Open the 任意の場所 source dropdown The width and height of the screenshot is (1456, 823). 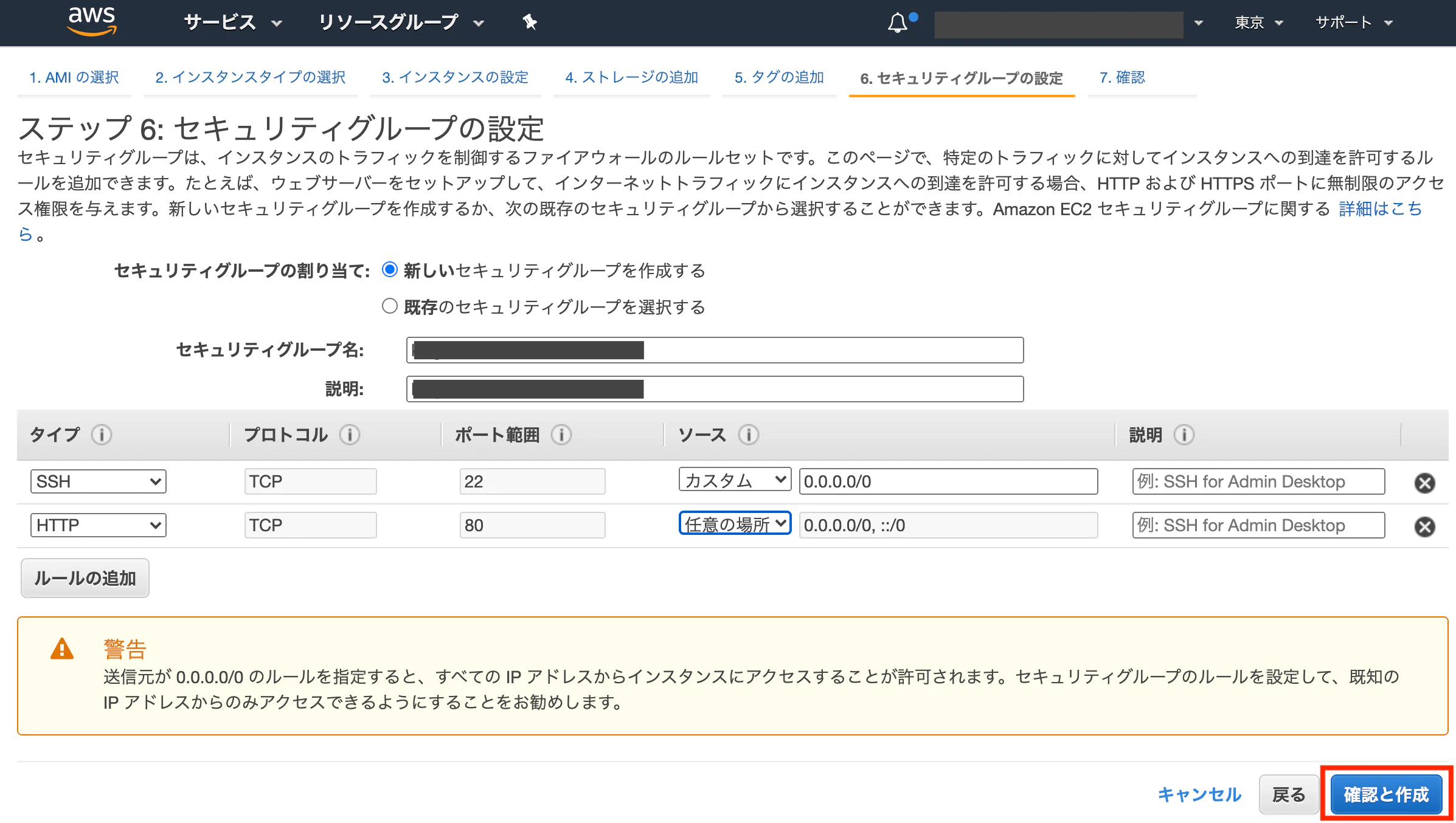click(735, 524)
